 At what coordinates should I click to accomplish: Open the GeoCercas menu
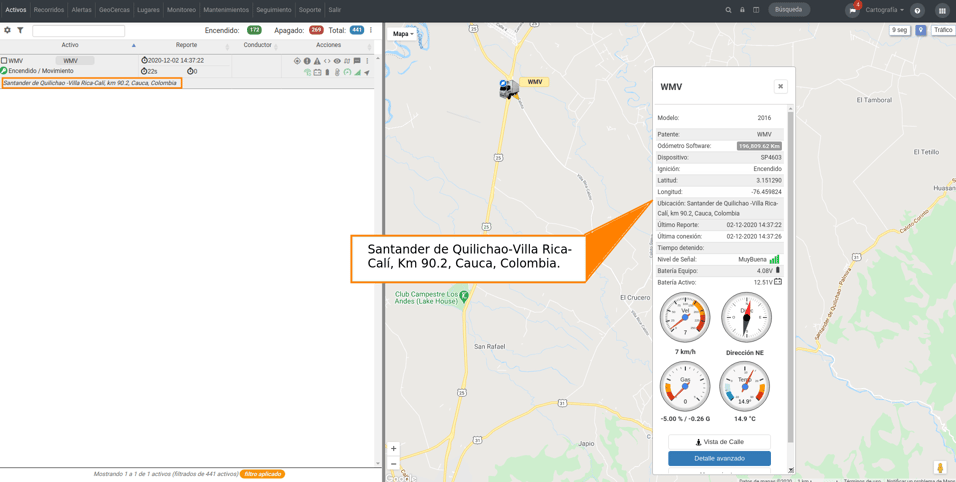pyautogui.click(x=114, y=10)
